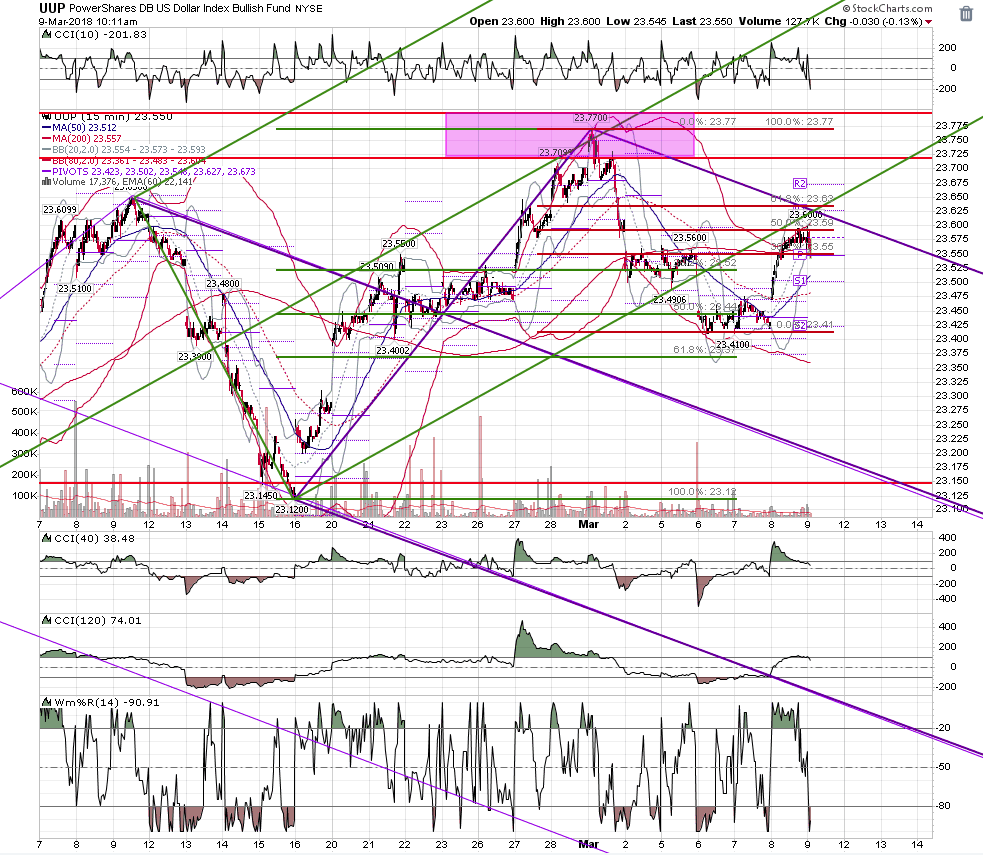Click the 'Chg -0.030 (-0.13%)' value
This screenshot has width=983, height=855.
click(873, 21)
